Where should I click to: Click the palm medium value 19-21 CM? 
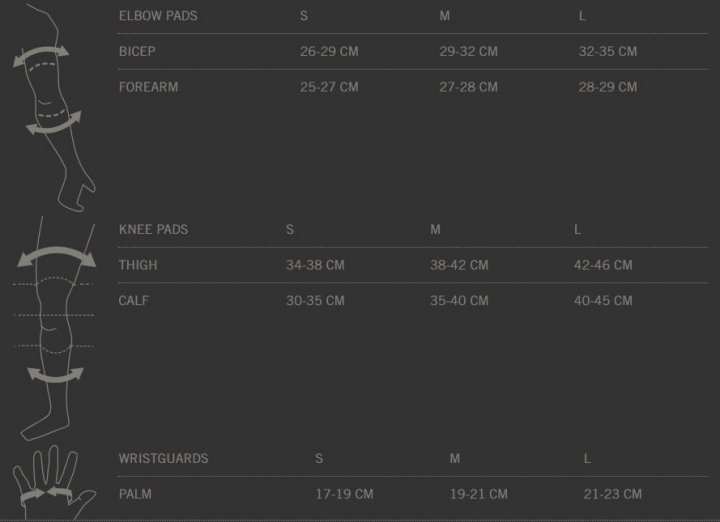(478, 494)
